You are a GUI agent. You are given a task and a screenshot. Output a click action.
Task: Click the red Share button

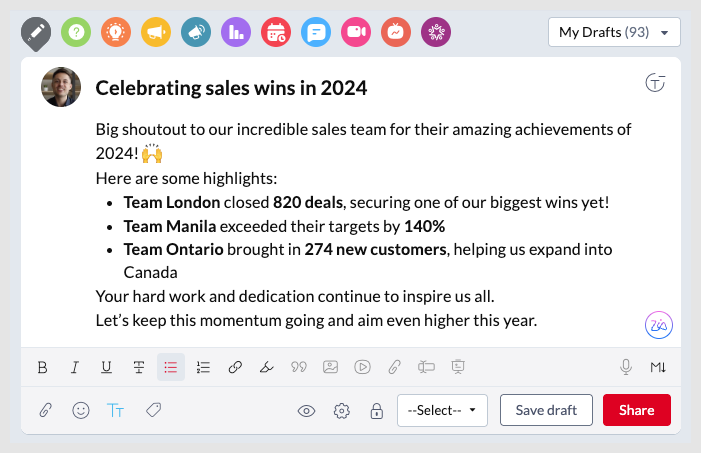coord(637,410)
